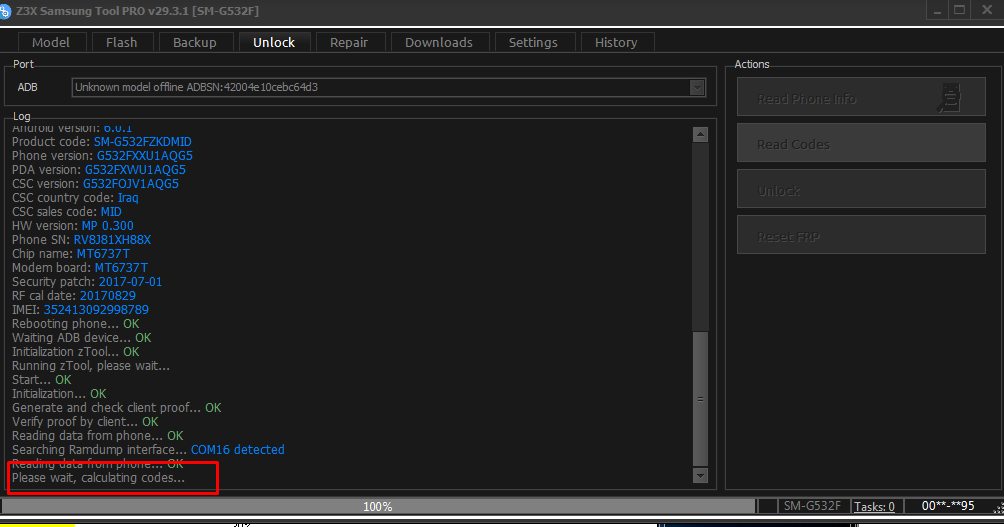
Task: Click the log scrollbar thumb
Action: (x=700, y=398)
